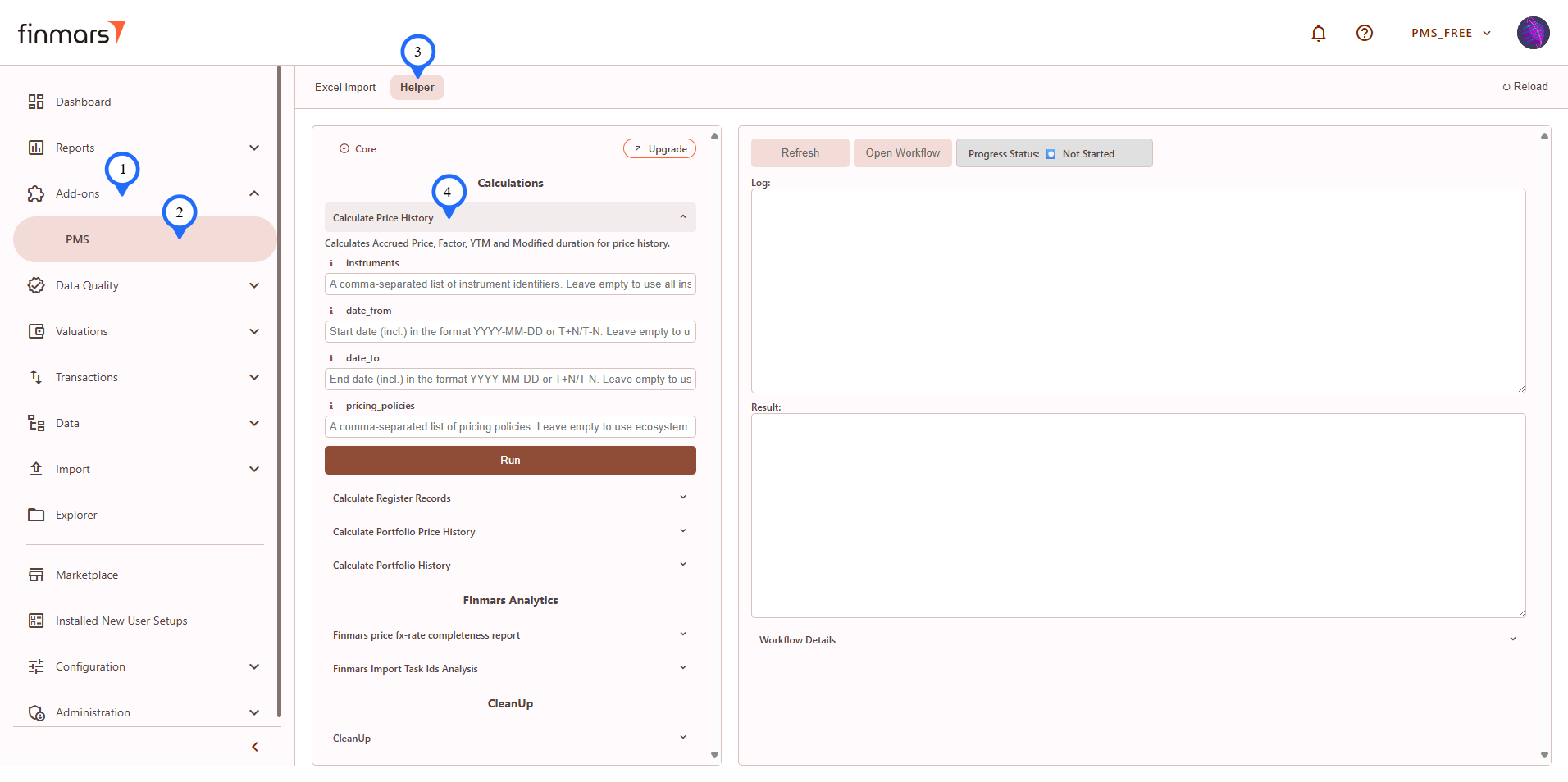Open the notifications bell icon
The image size is (1568, 782).
(x=1318, y=33)
